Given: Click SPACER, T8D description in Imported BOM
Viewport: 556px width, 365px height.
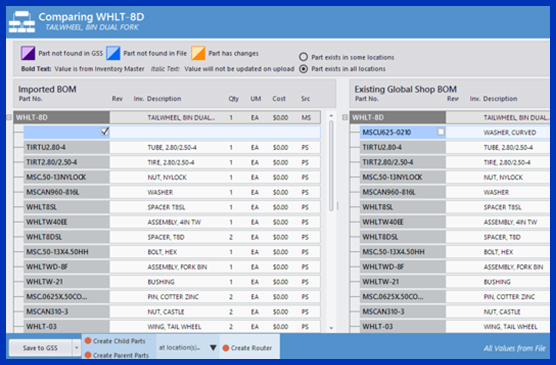Looking at the screenshot, I should (x=166, y=237).
